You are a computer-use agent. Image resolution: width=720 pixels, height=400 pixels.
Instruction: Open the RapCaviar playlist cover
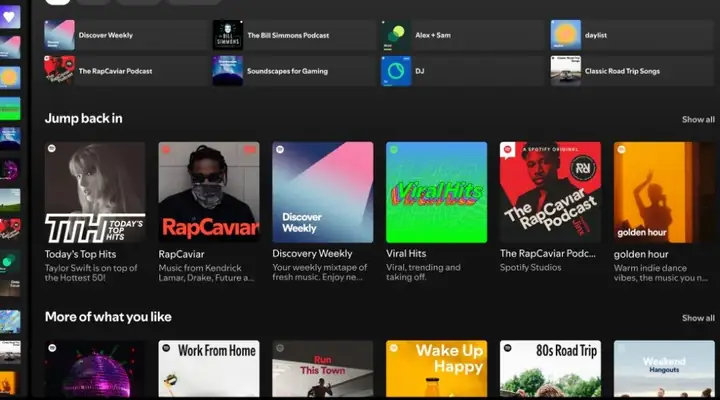(x=209, y=192)
